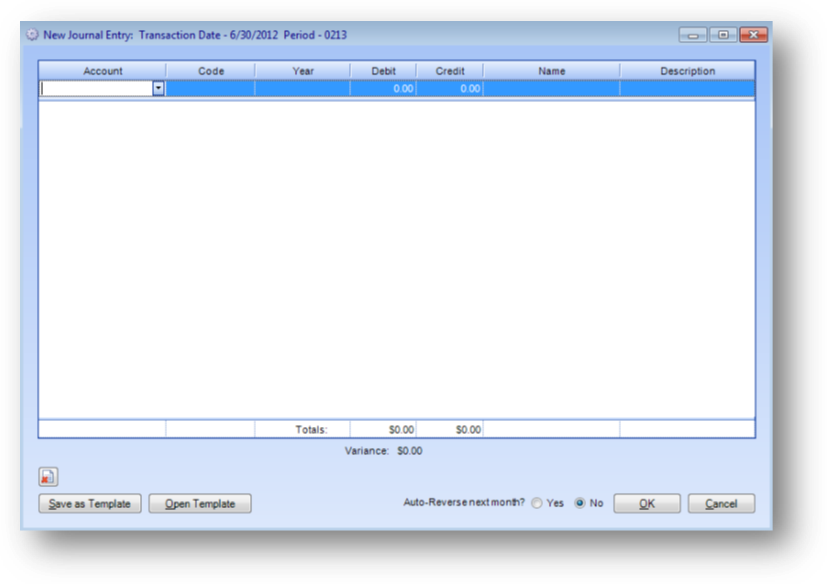
Task: Click the delete row icon above Save as Template
Action: [48, 477]
